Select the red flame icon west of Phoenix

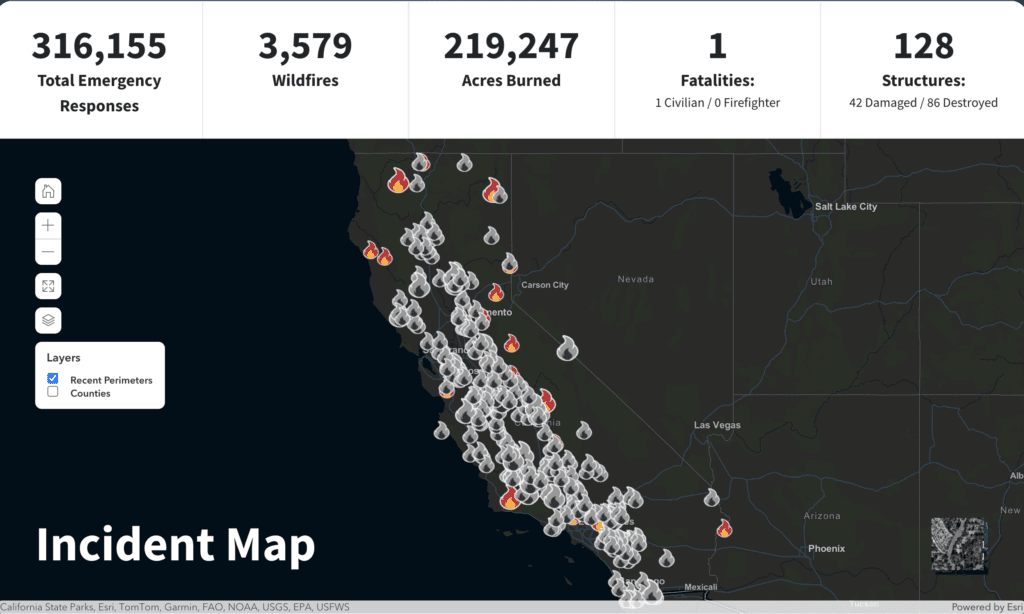point(724,528)
